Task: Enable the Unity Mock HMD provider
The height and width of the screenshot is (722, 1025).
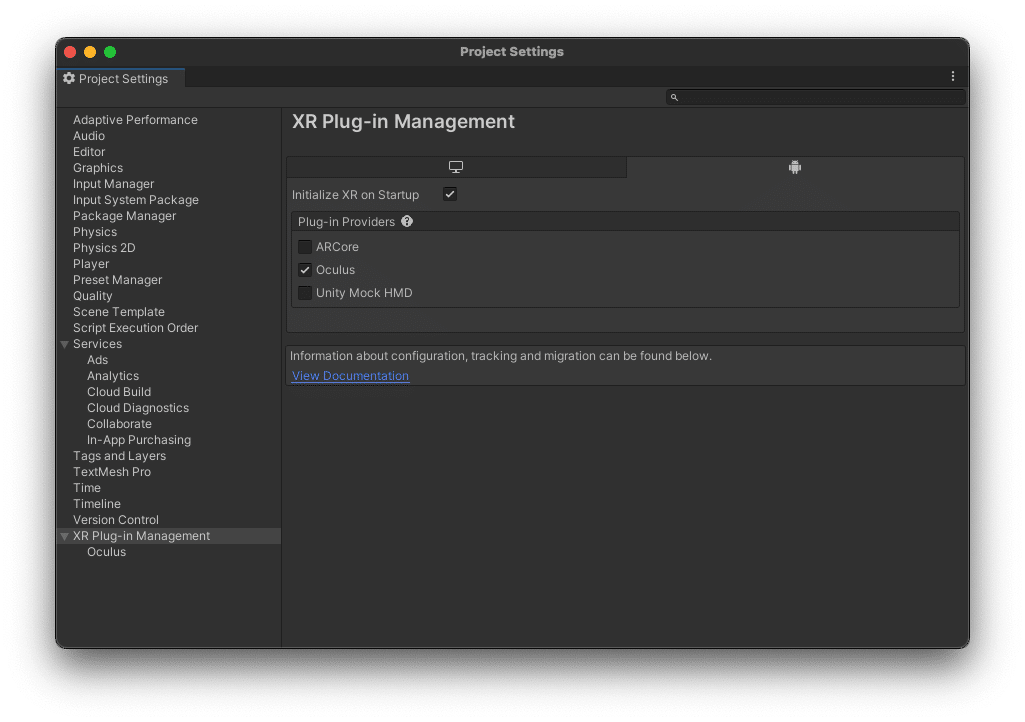Action: click(x=305, y=293)
